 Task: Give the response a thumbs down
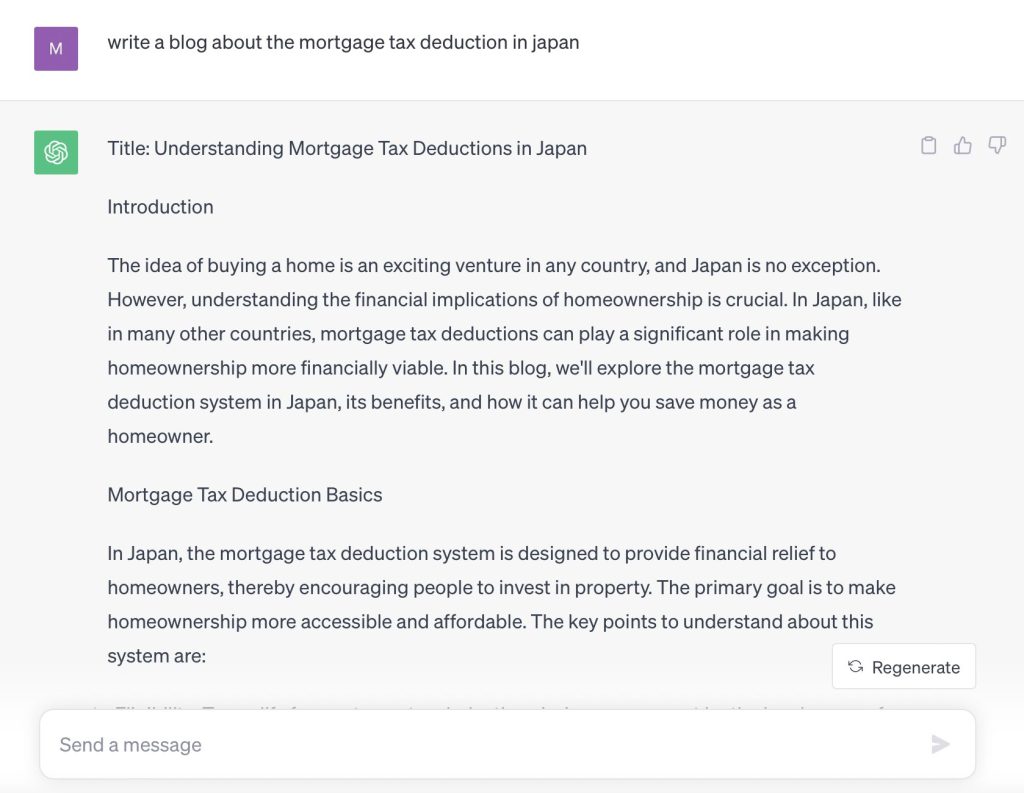click(x=997, y=145)
